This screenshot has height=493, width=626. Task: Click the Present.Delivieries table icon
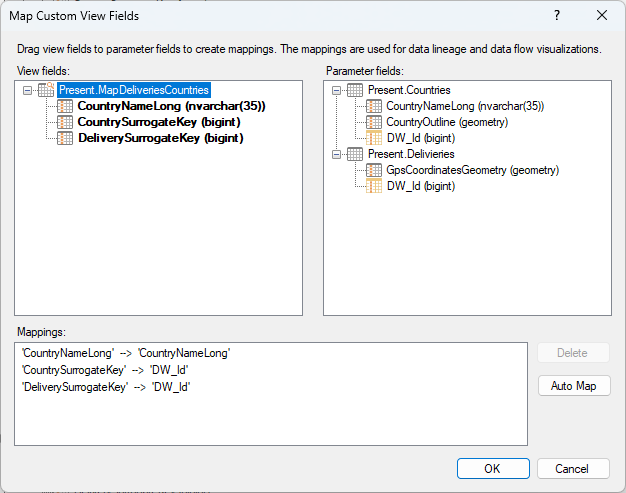(x=355, y=154)
